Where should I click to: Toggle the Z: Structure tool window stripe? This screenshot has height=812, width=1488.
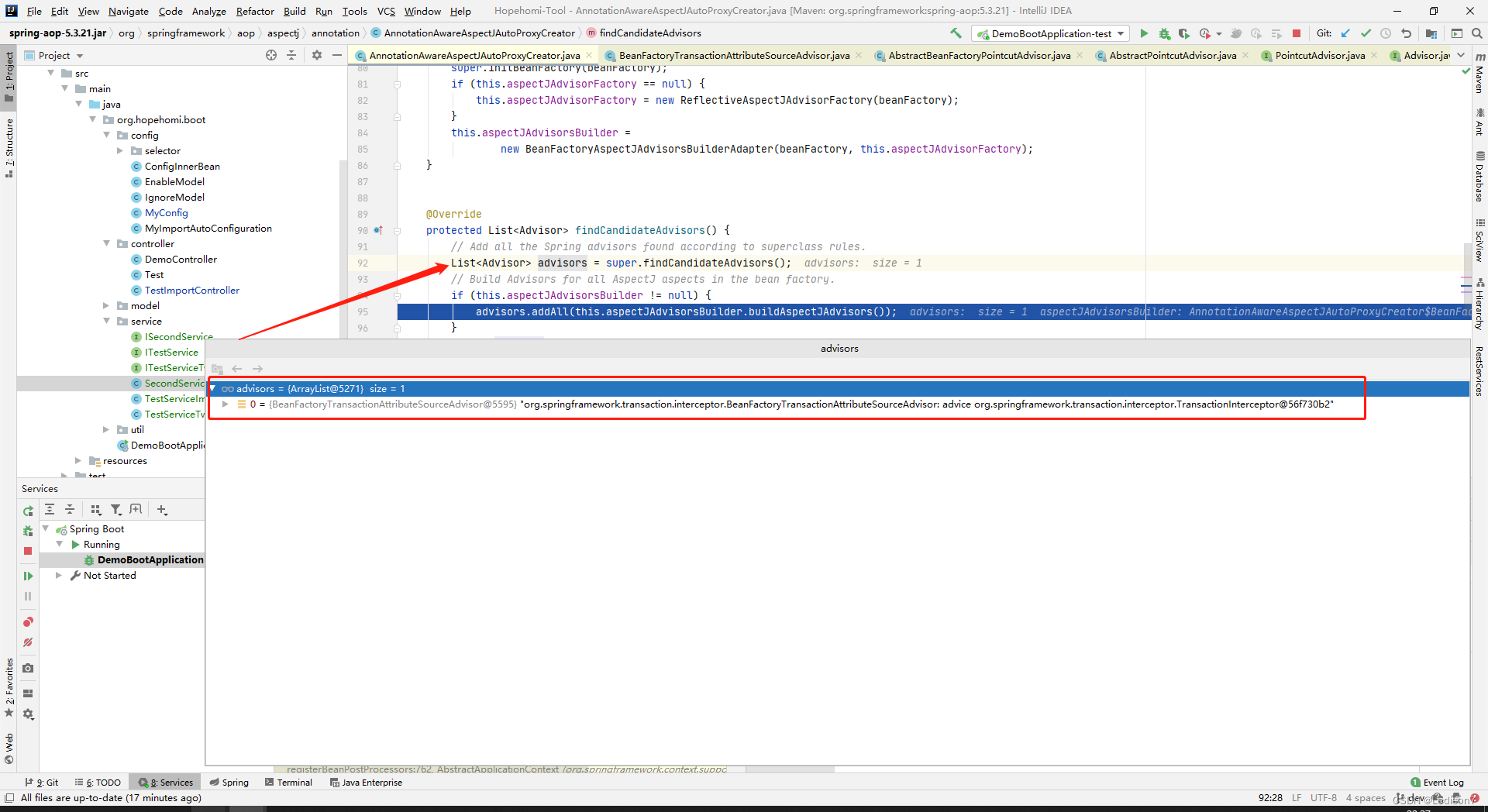point(9,148)
